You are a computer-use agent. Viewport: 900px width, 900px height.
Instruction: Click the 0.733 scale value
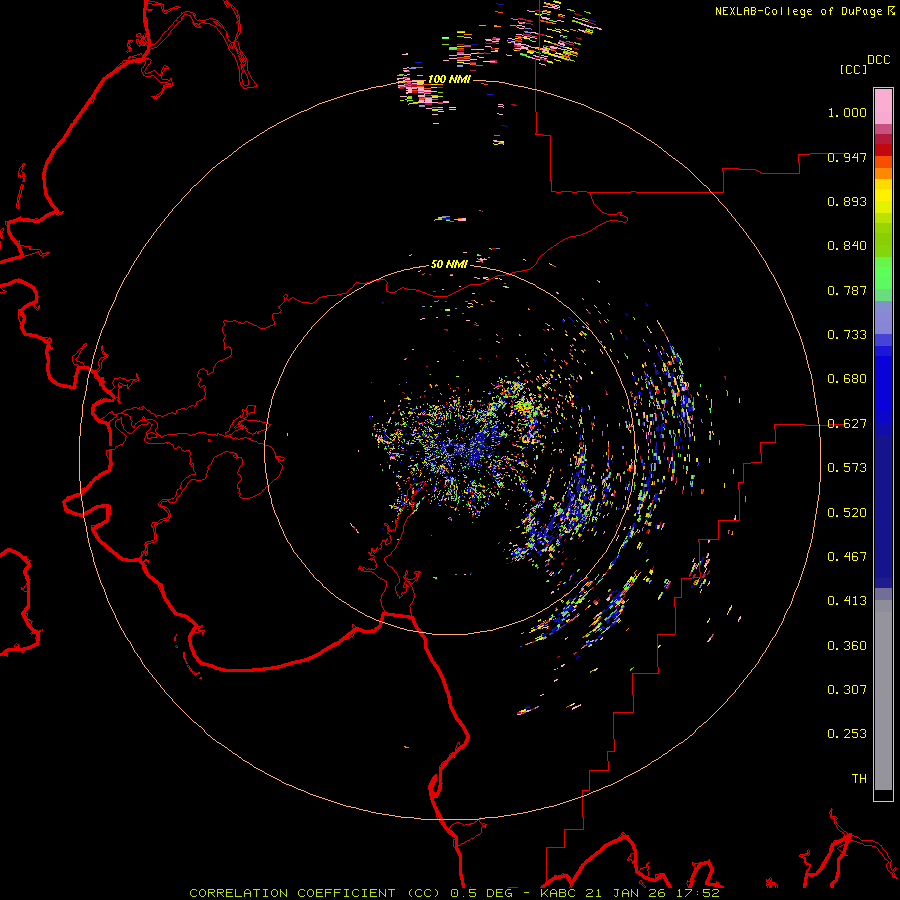tap(847, 335)
